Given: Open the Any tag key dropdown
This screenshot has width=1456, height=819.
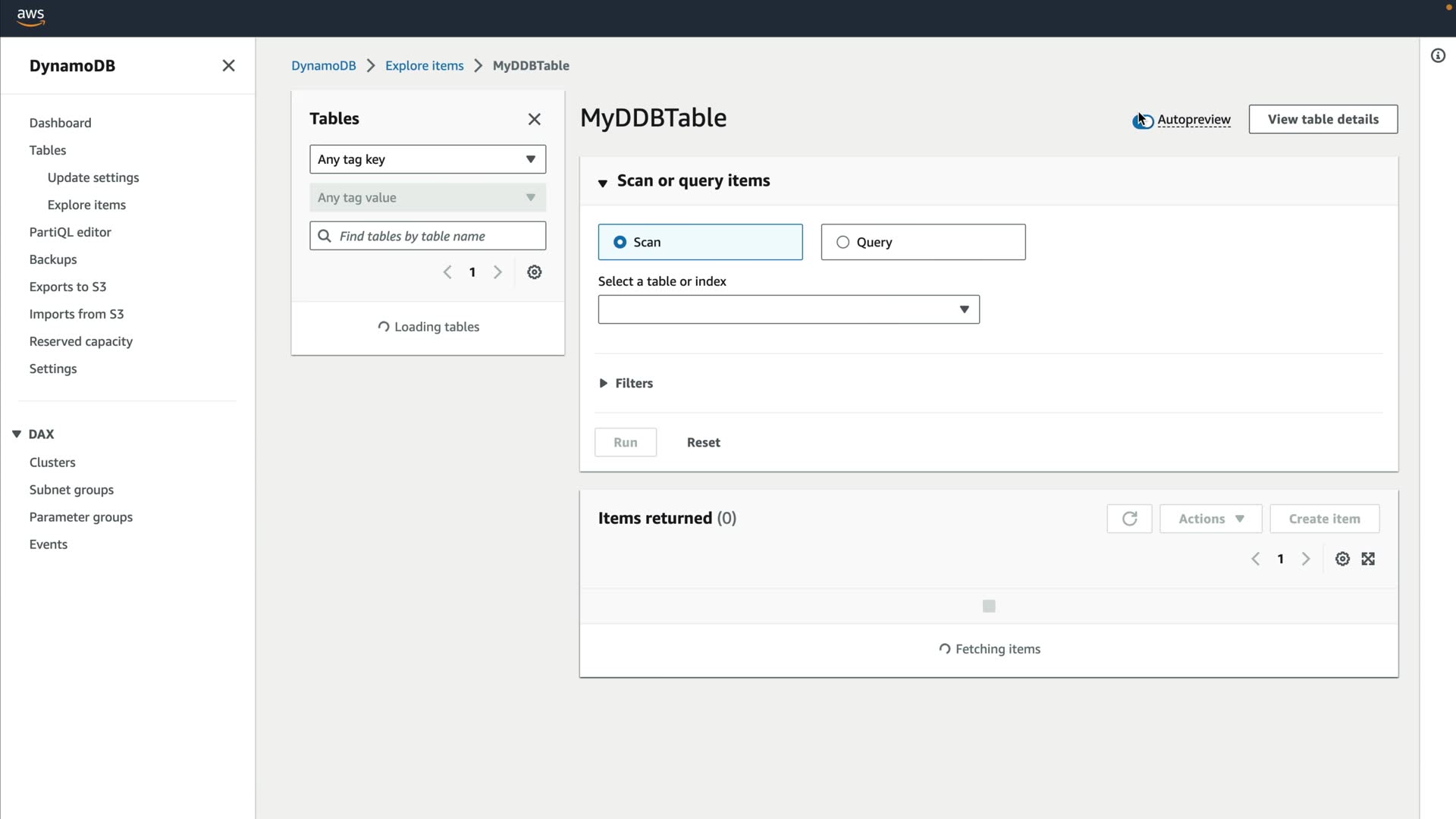Looking at the screenshot, I should pyautogui.click(x=428, y=159).
